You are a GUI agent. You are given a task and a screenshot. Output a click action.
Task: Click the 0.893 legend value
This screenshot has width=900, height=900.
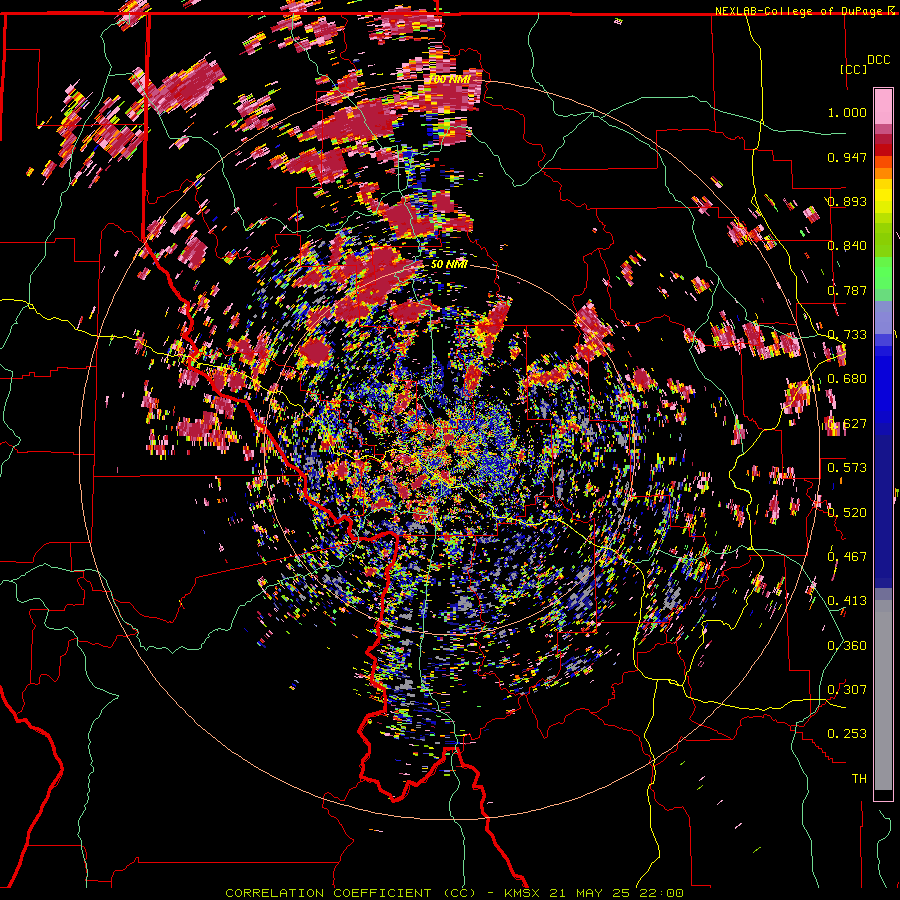[847, 201]
